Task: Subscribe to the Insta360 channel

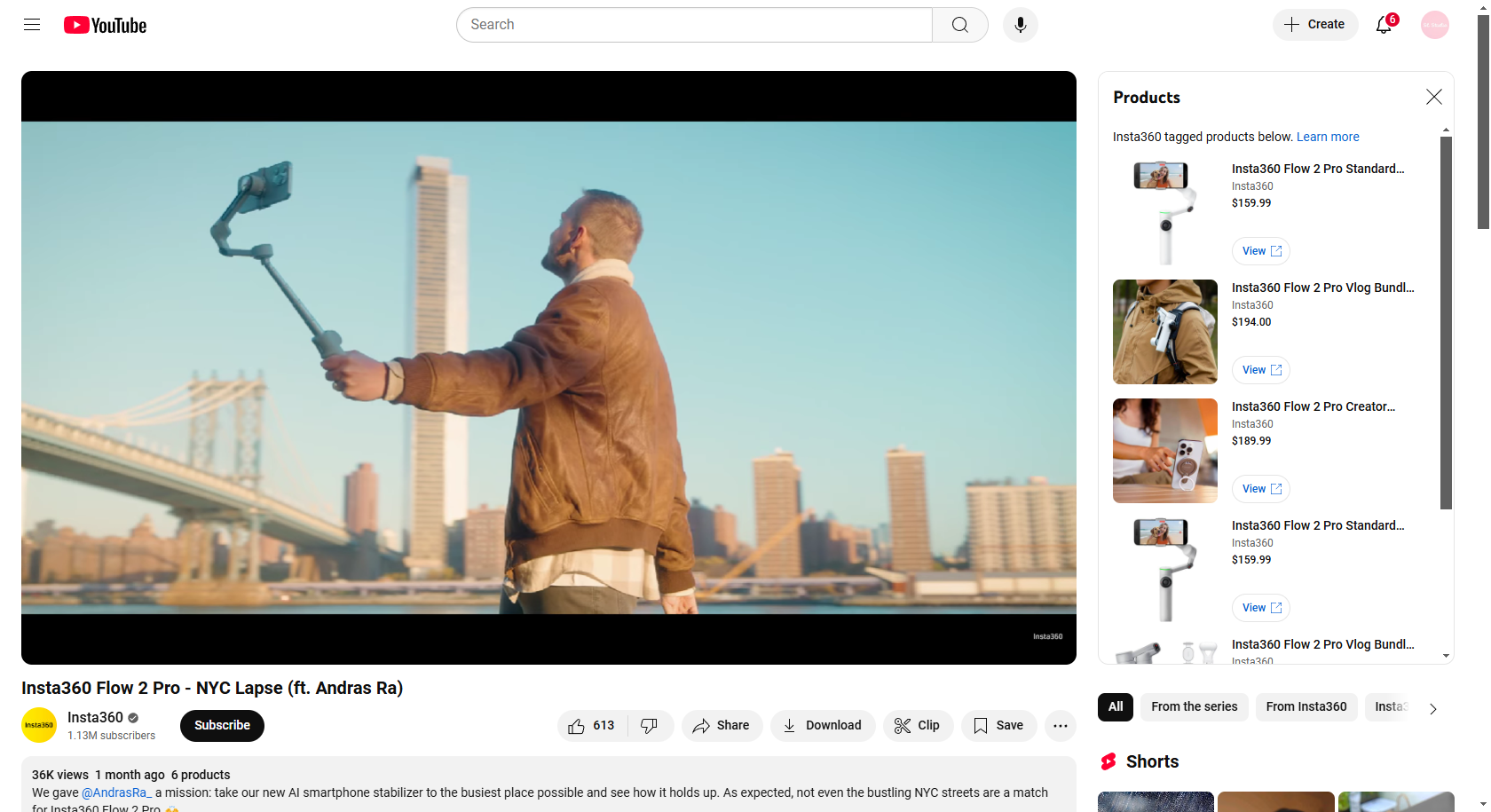Action: pyautogui.click(x=221, y=725)
